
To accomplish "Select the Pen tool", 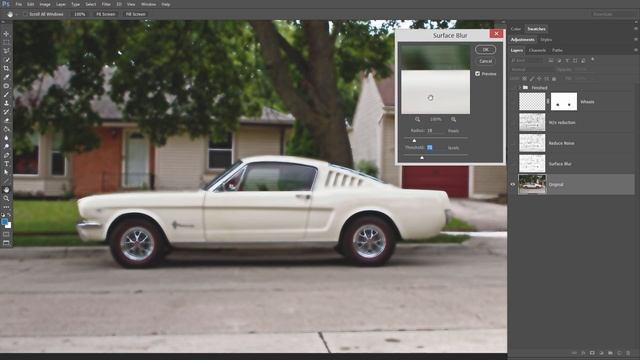I will [x=6, y=155].
